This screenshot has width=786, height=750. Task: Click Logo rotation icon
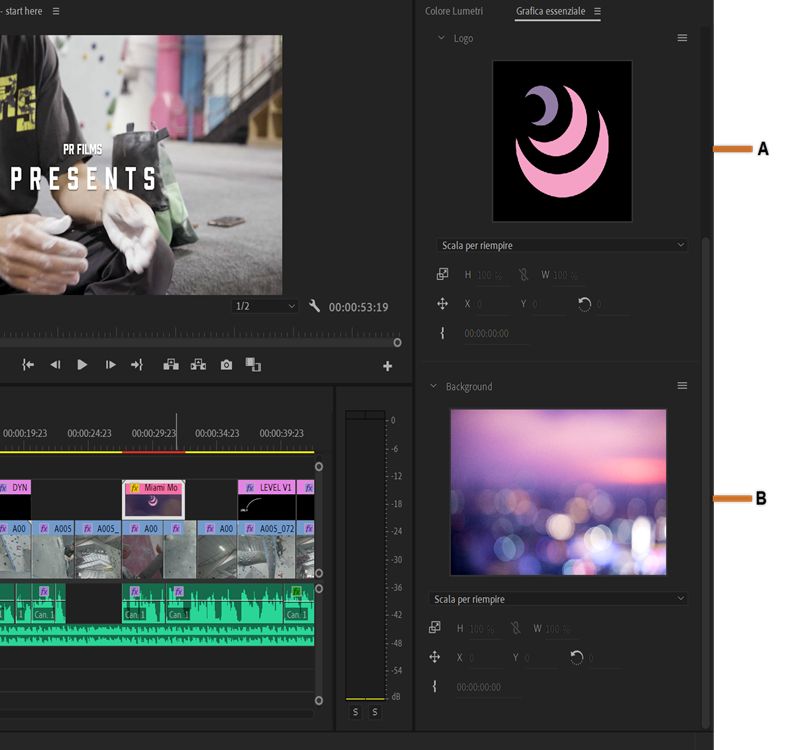pyautogui.click(x=584, y=304)
